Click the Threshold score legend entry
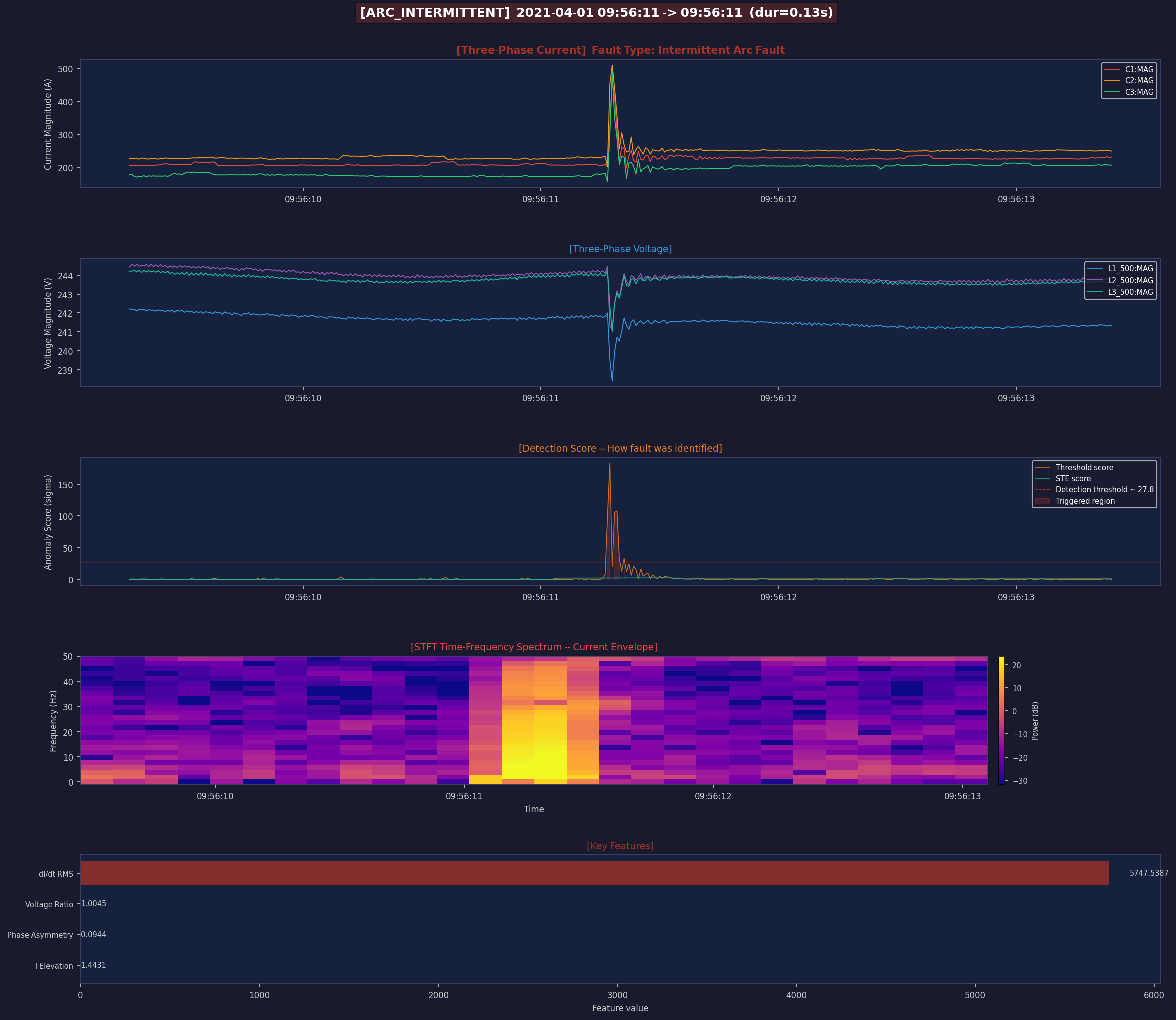The height and width of the screenshot is (1020, 1176). point(1074,467)
